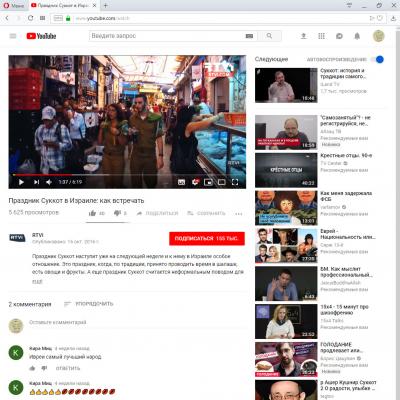Image resolution: width=400 pixels, height=400 pixels.
Task: Open the sort comments УПОРЯДОЧИТЬ menu
Action: pos(89,304)
